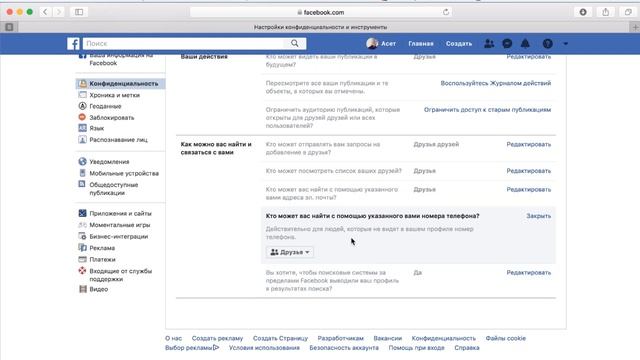Click the Уведомления globe icon

pyautogui.click(x=82, y=162)
